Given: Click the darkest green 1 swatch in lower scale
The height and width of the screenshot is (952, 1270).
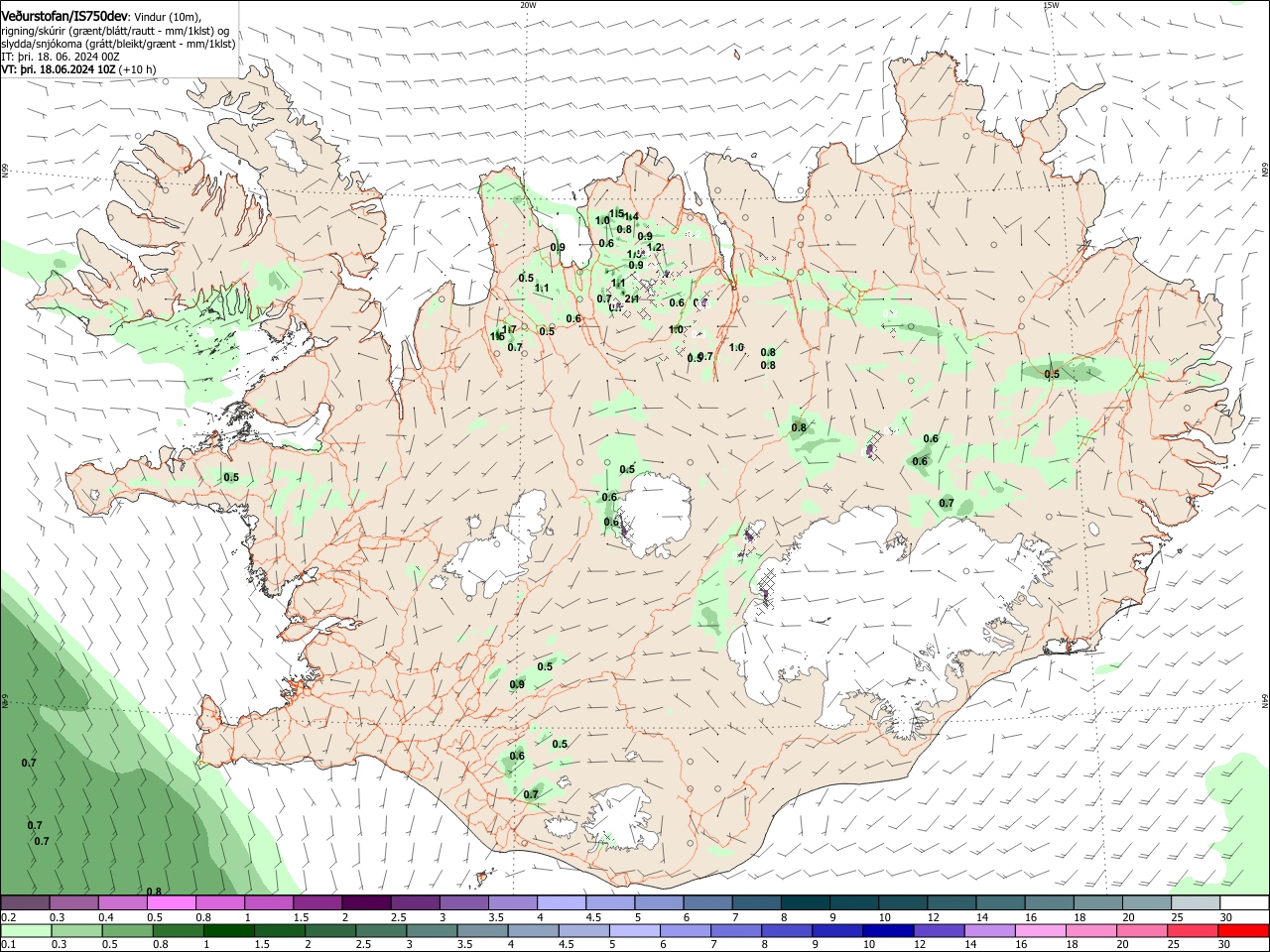Looking at the screenshot, I should pos(228,931).
